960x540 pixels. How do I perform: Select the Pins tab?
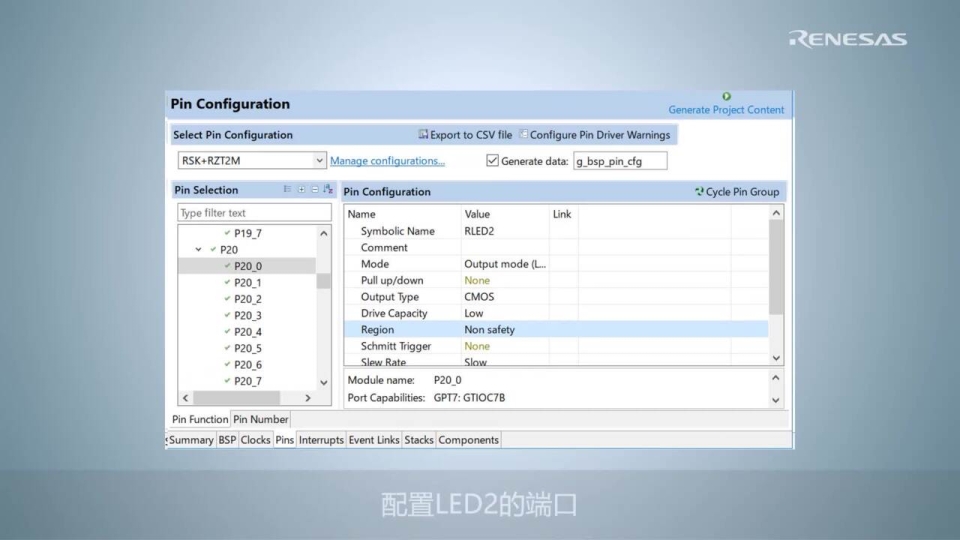point(285,440)
